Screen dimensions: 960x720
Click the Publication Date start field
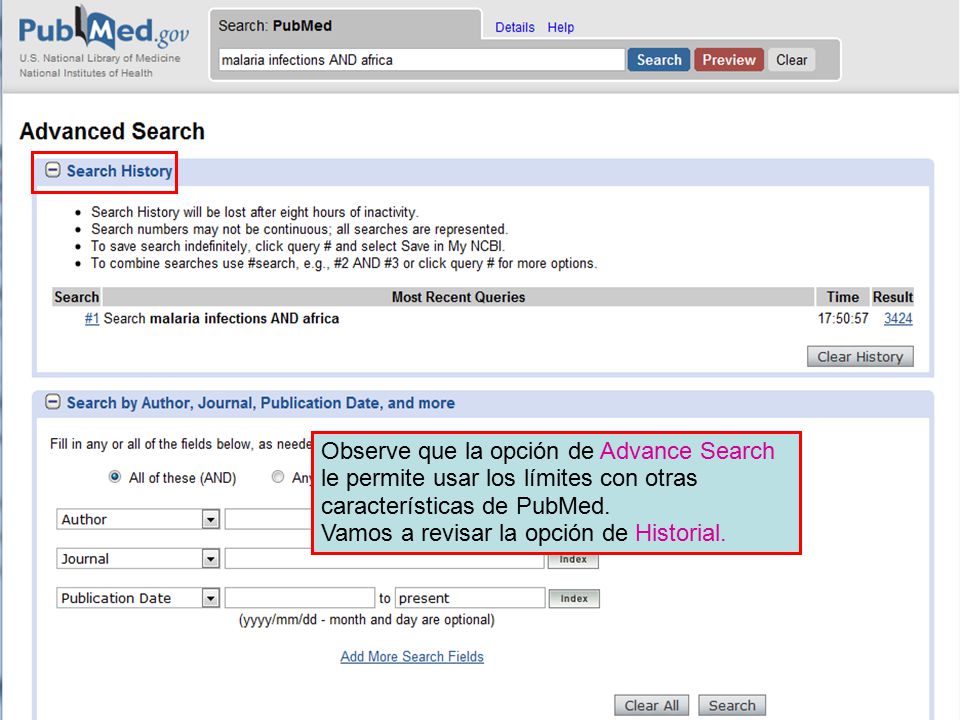[x=299, y=598]
